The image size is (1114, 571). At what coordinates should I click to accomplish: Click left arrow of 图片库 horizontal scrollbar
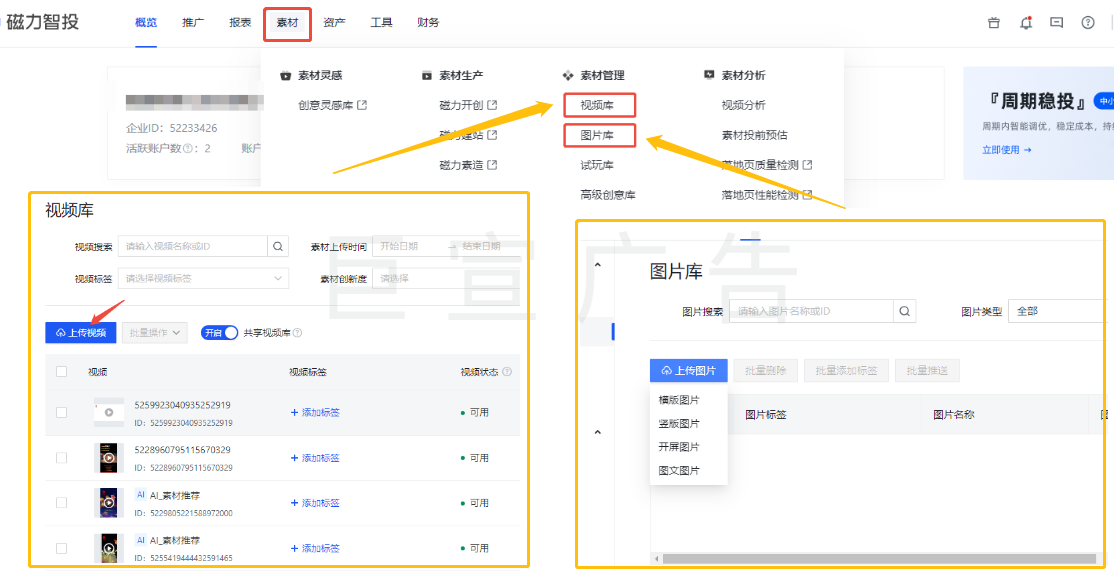pos(656,559)
